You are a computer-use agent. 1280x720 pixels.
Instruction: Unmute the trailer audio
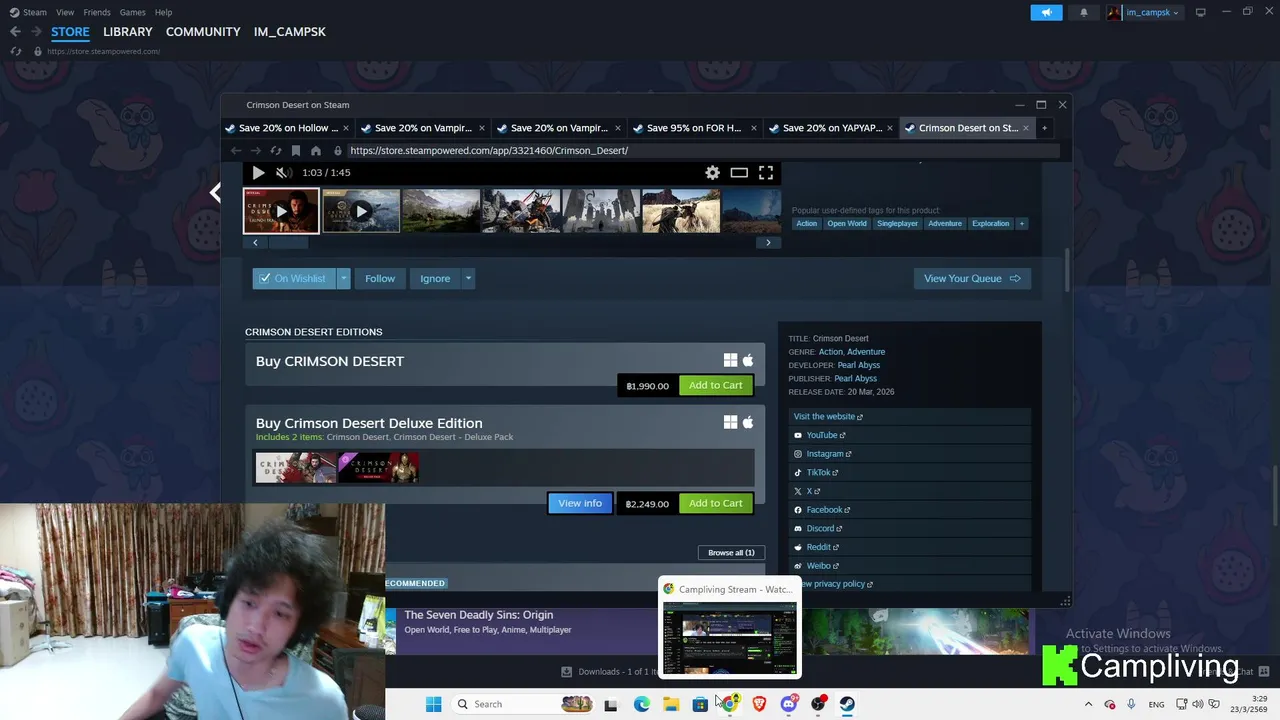283,172
